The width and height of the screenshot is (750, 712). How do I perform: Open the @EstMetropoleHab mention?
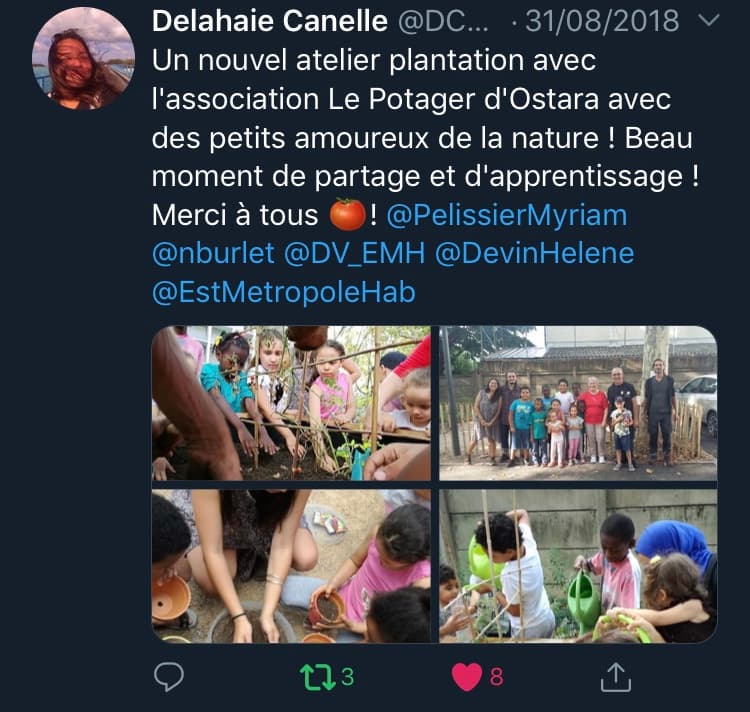point(284,292)
